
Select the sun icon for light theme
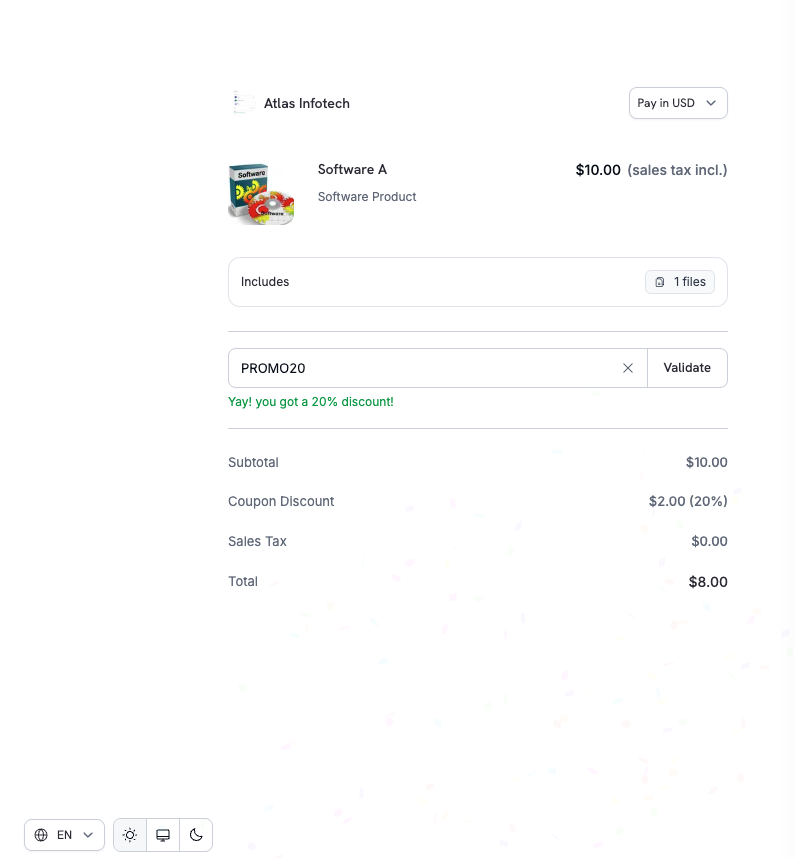129,835
